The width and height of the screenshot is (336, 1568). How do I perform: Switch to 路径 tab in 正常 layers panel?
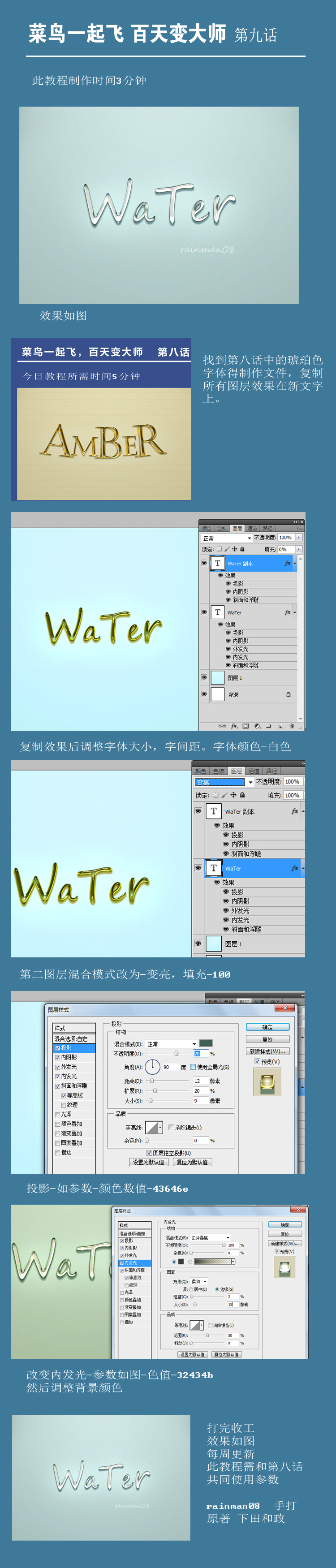[268, 528]
